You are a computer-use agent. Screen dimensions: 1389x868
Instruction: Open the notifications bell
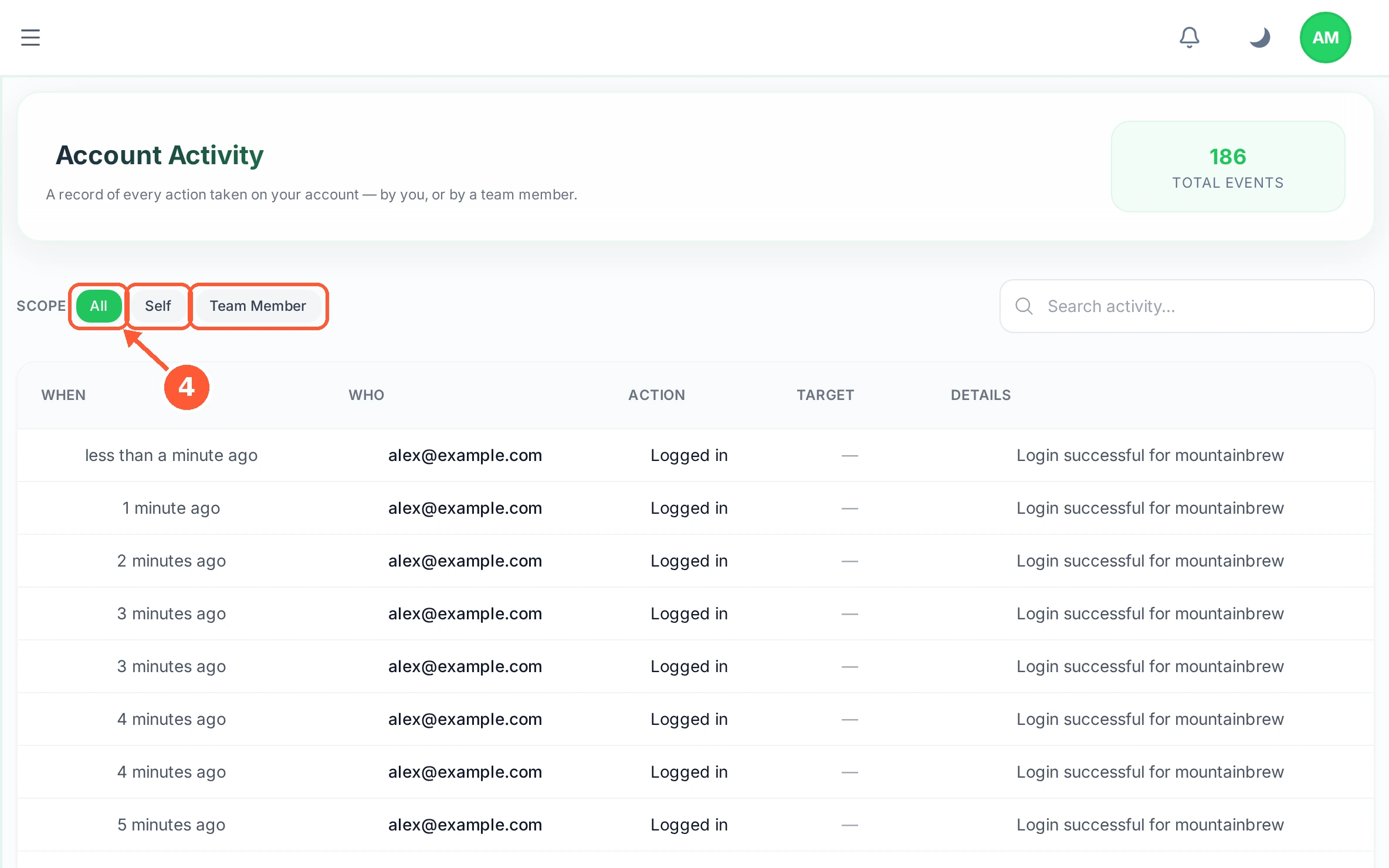click(1189, 38)
